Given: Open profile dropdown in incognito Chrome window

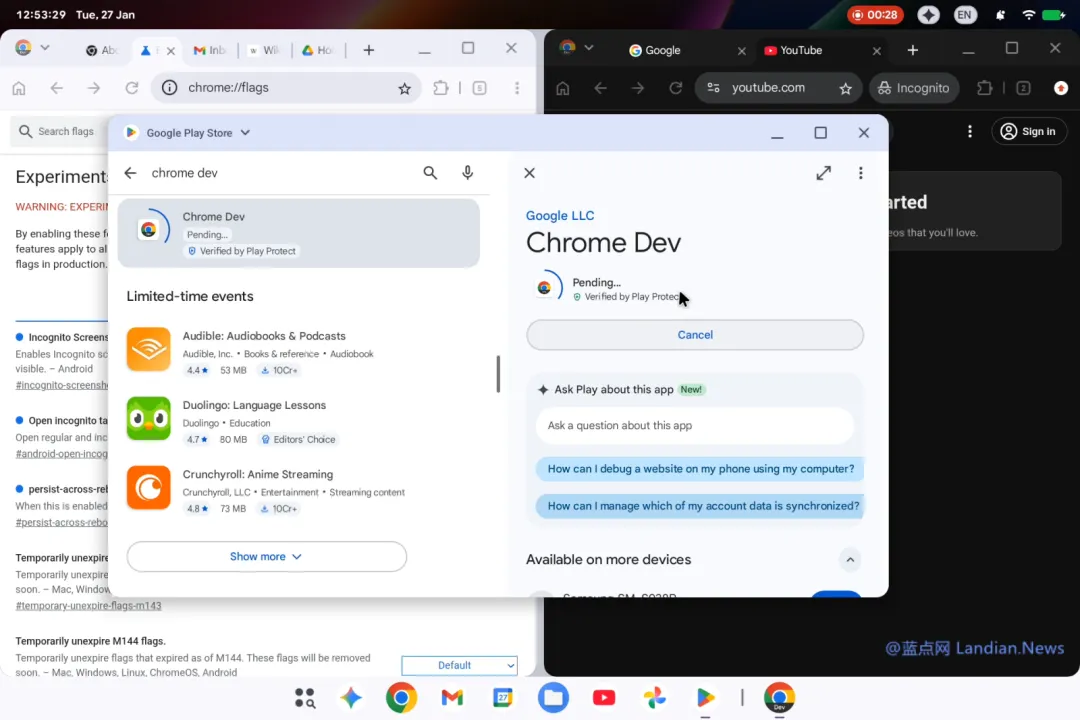Looking at the screenshot, I should [588, 48].
